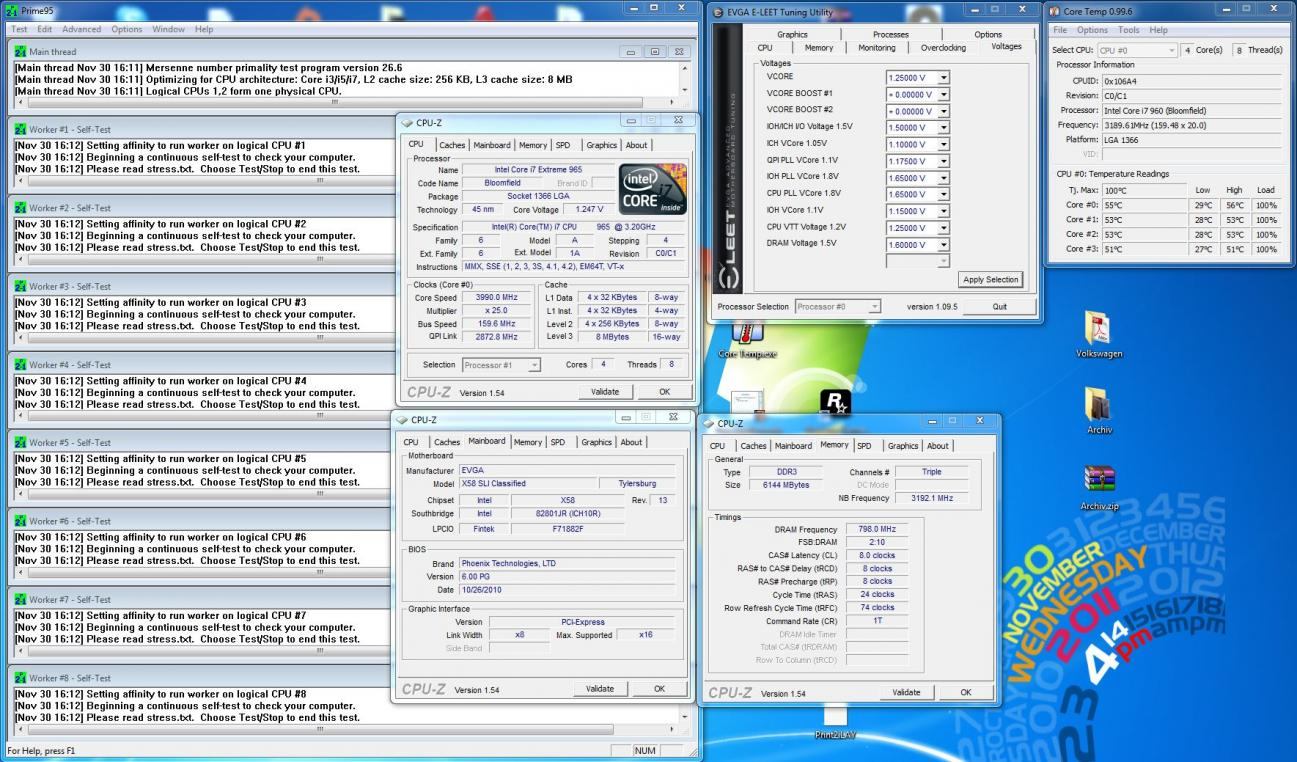Open the VCORE BOOST #1 dropdown
The image size is (1297, 762).
click(944, 94)
